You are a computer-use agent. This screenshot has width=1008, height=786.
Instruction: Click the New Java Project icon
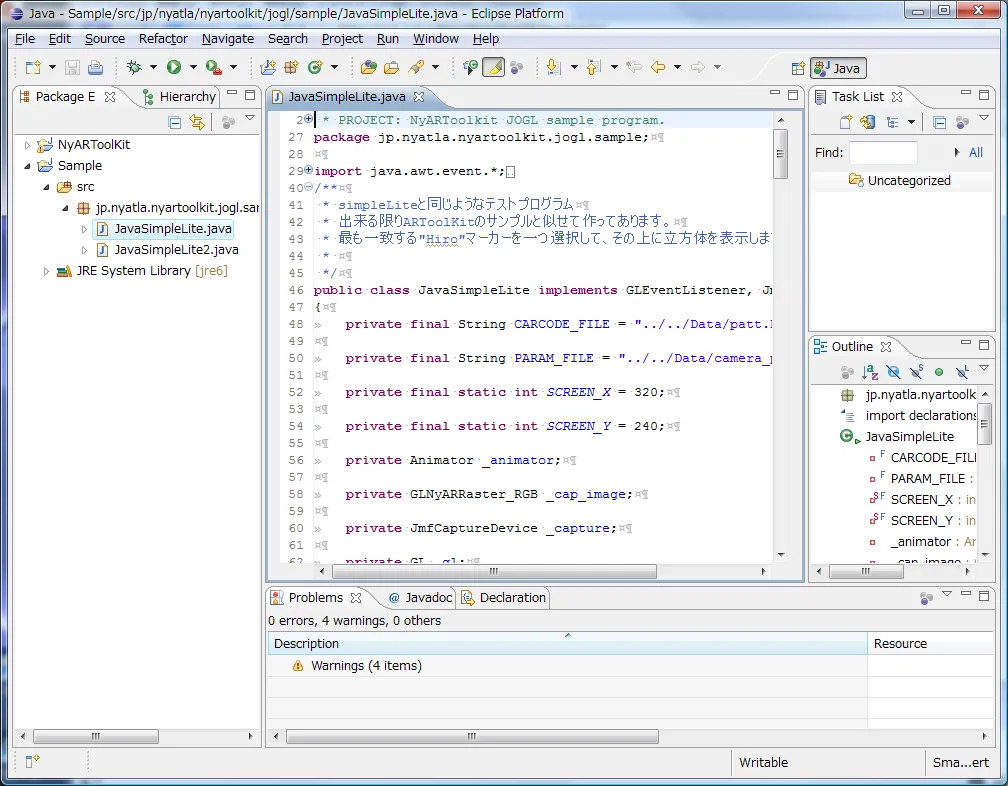pos(267,67)
